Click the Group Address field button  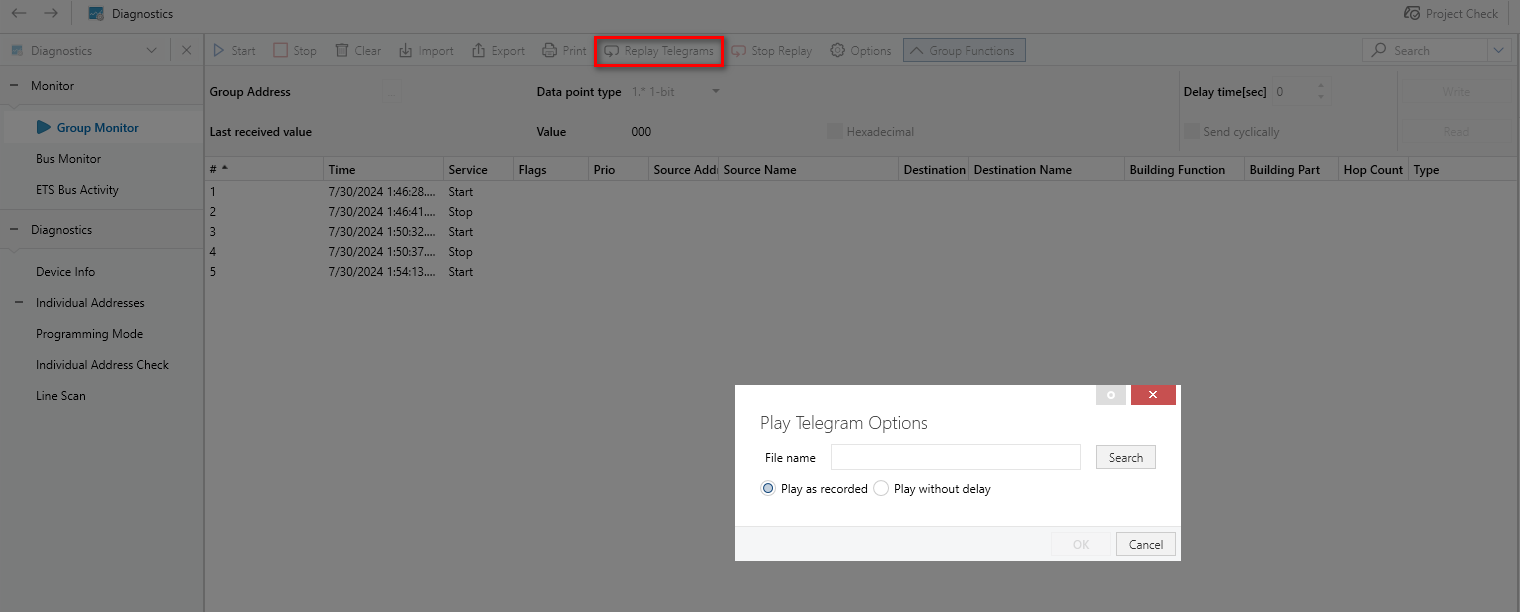(x=391, y=92)
